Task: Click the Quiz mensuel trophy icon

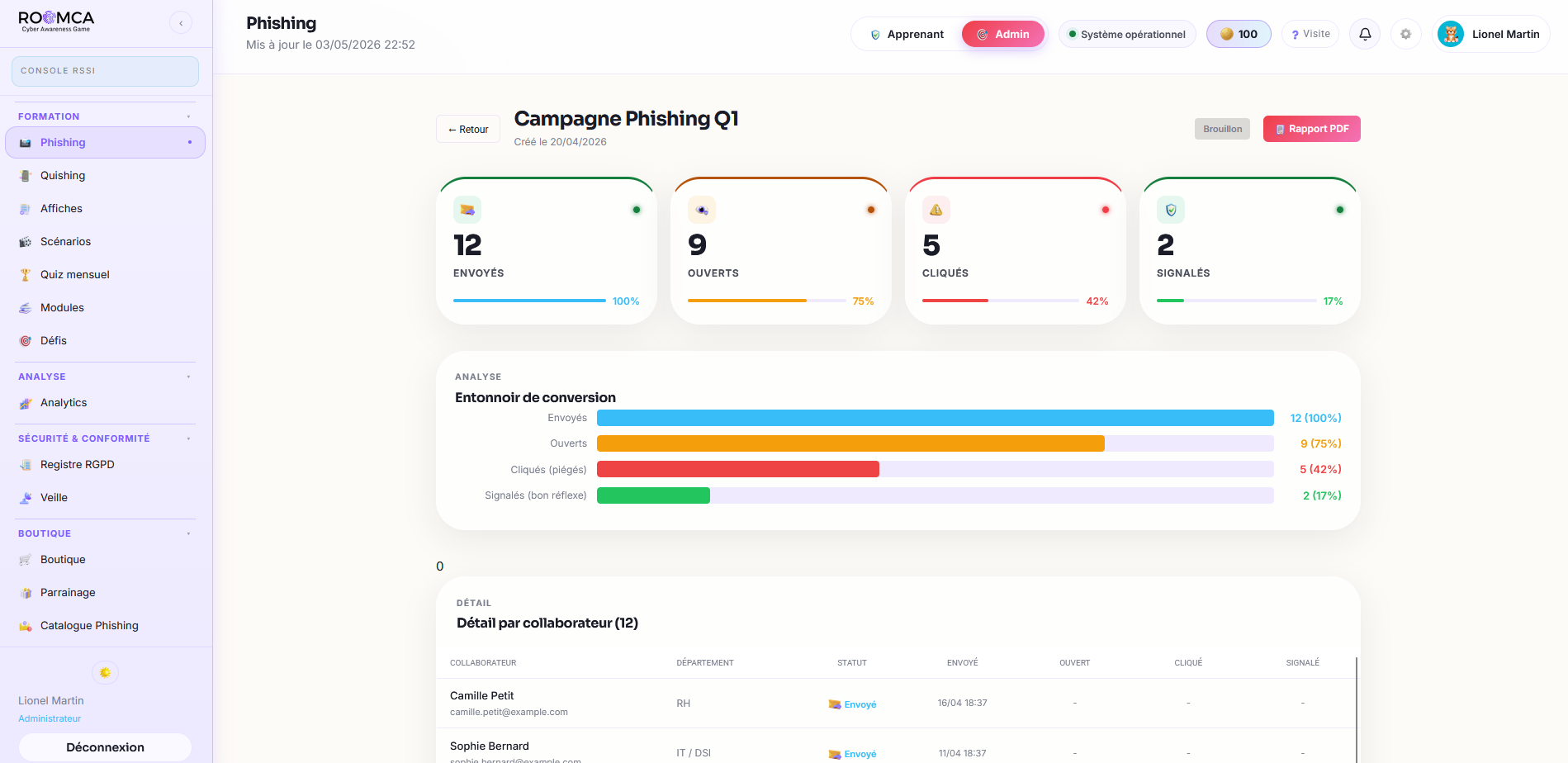Action: 26,275
